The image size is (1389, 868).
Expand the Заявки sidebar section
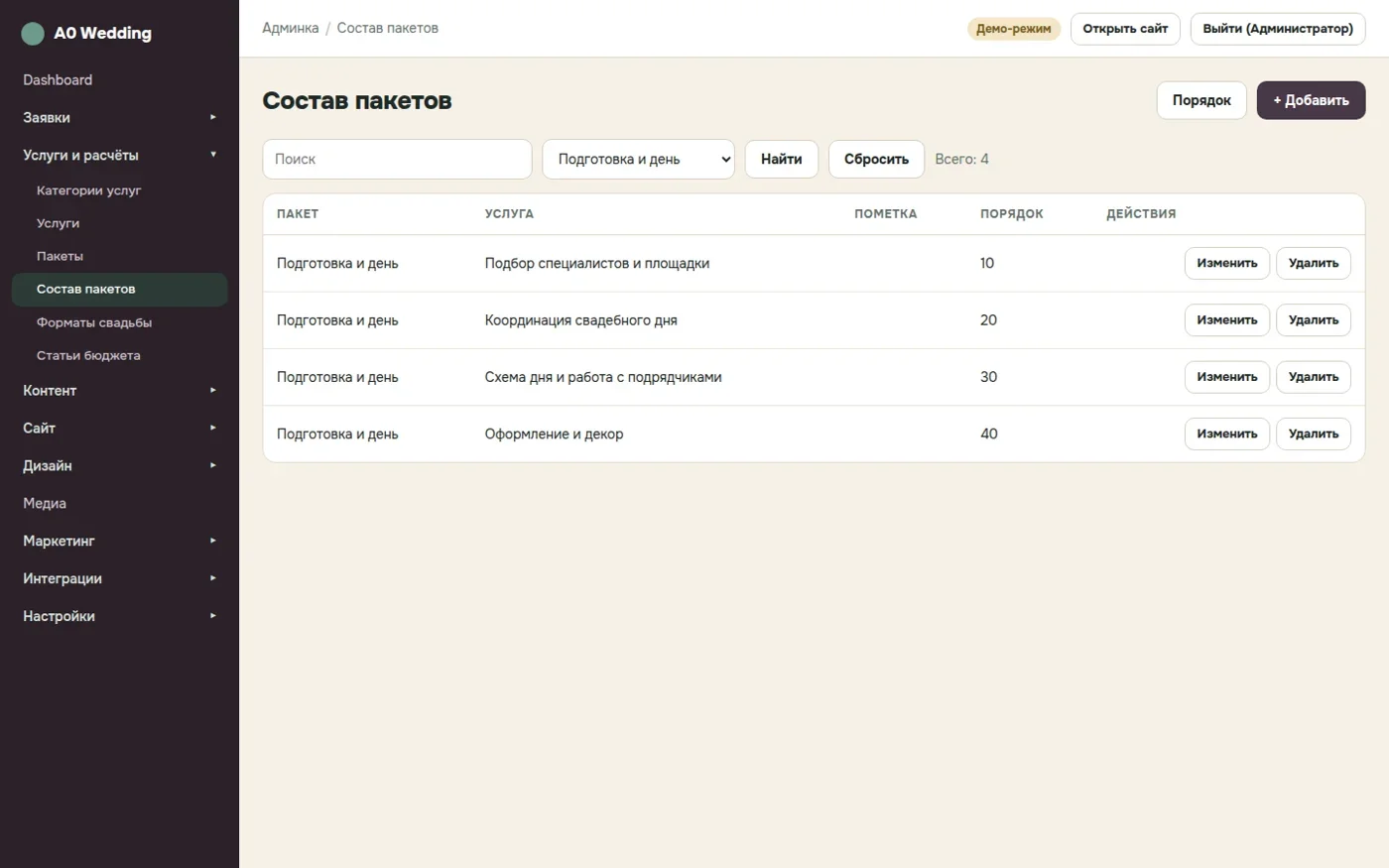tap(119, 118)
